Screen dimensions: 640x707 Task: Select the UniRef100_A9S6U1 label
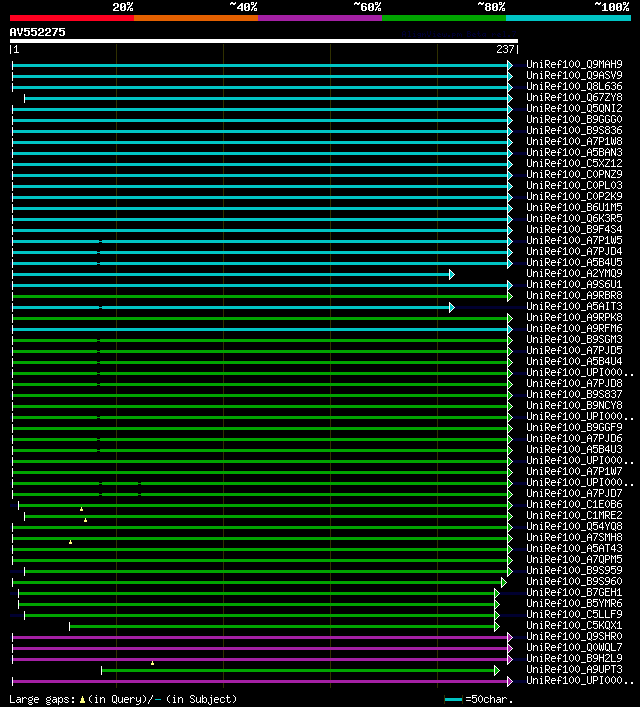[574, 284]
